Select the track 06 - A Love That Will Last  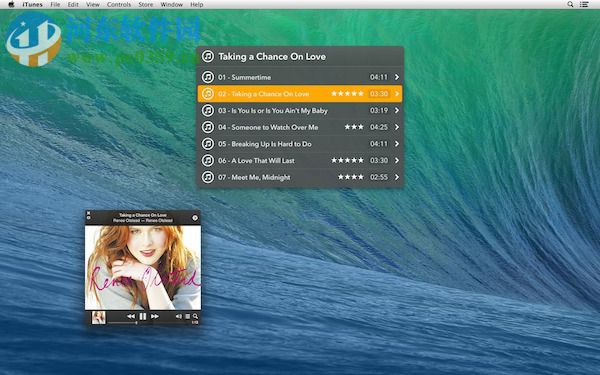[300, 160]
